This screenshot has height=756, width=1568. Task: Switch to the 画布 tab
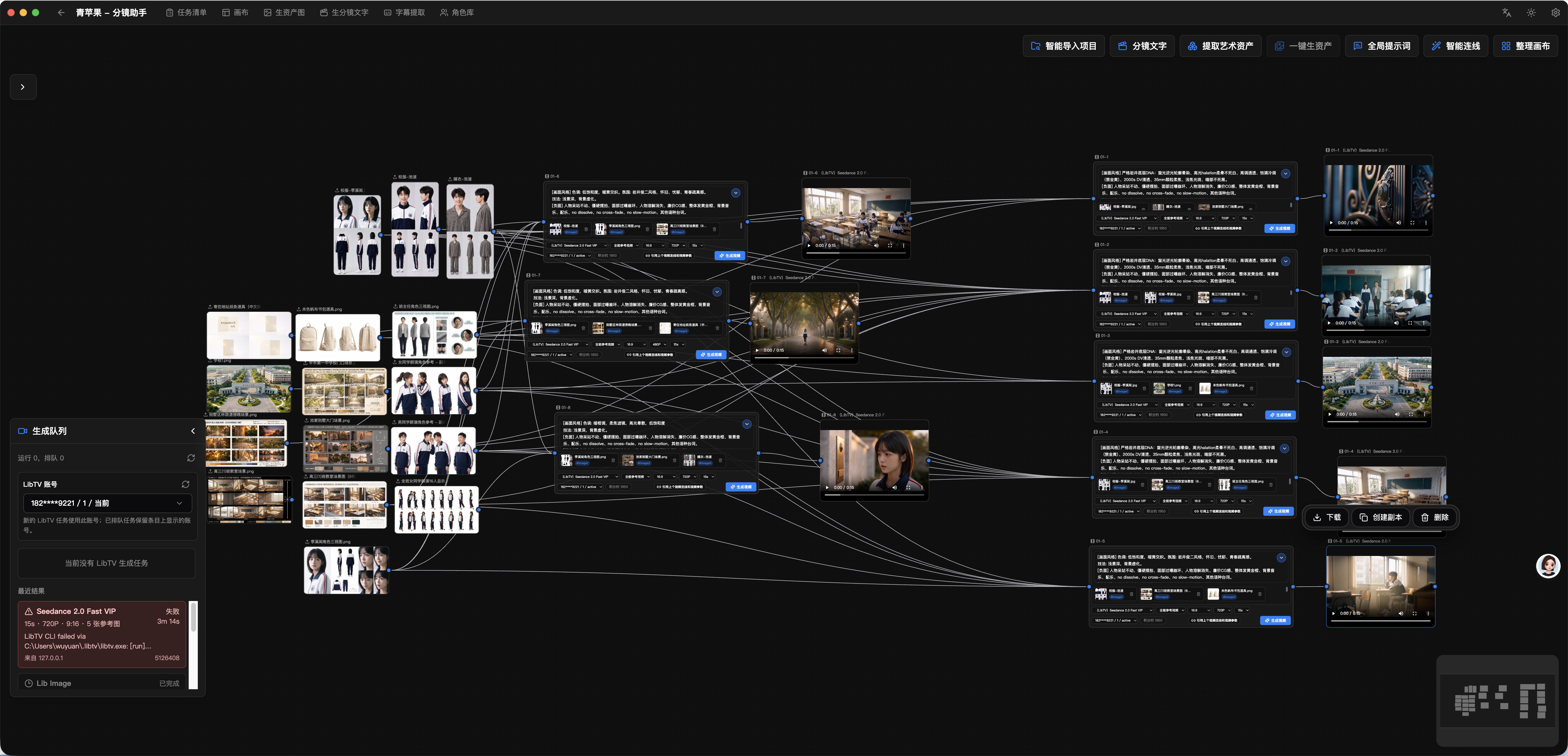pos(235,12)
